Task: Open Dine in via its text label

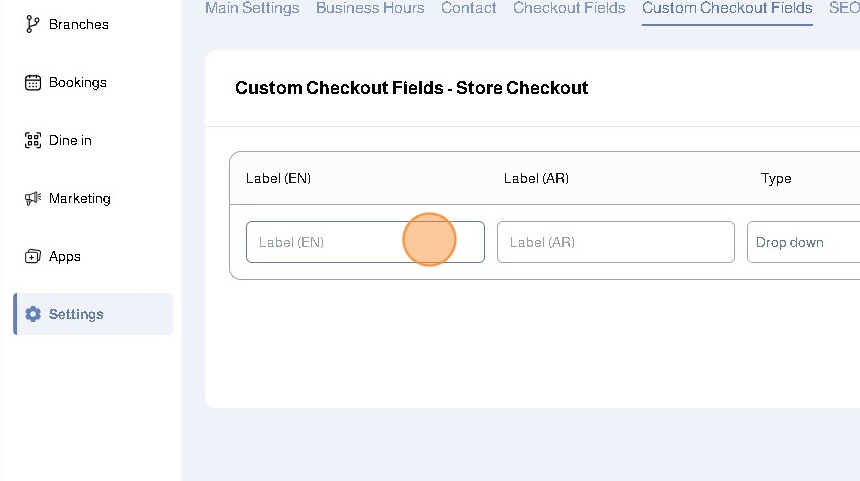Action: click(70, 140)
